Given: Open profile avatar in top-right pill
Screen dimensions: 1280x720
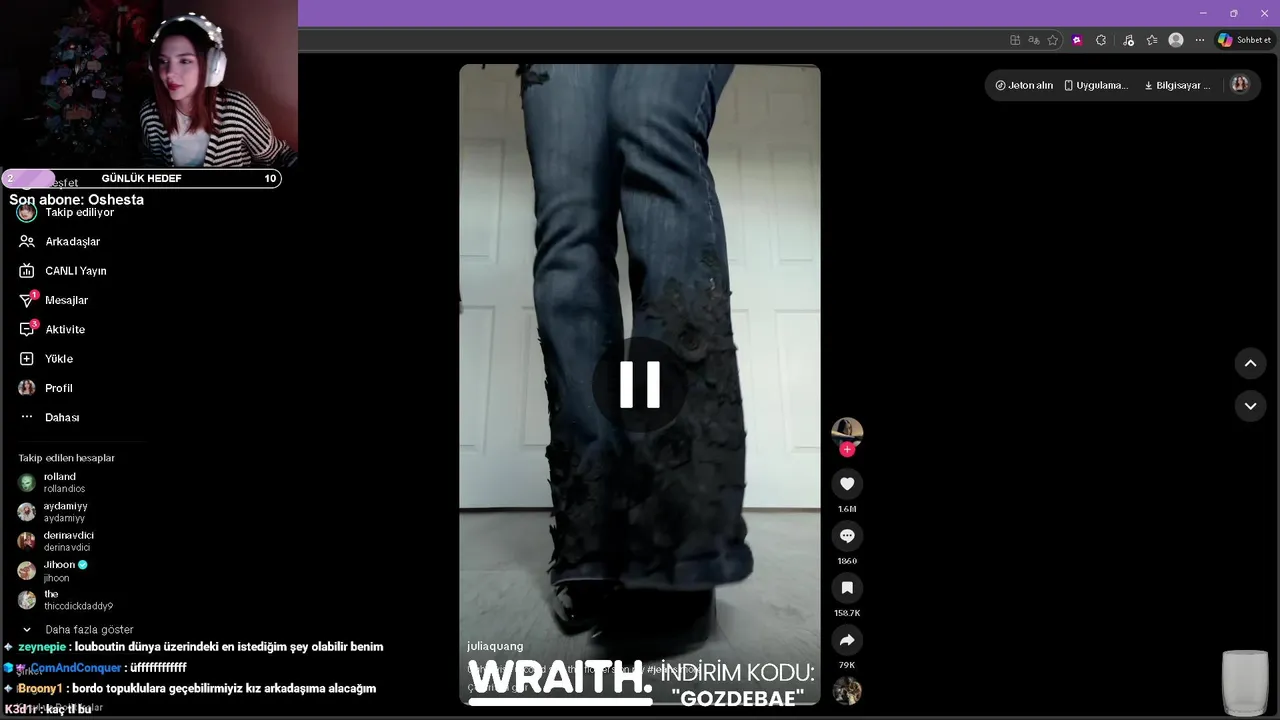Looking at the screenshot, I should tap(1240, 85).
